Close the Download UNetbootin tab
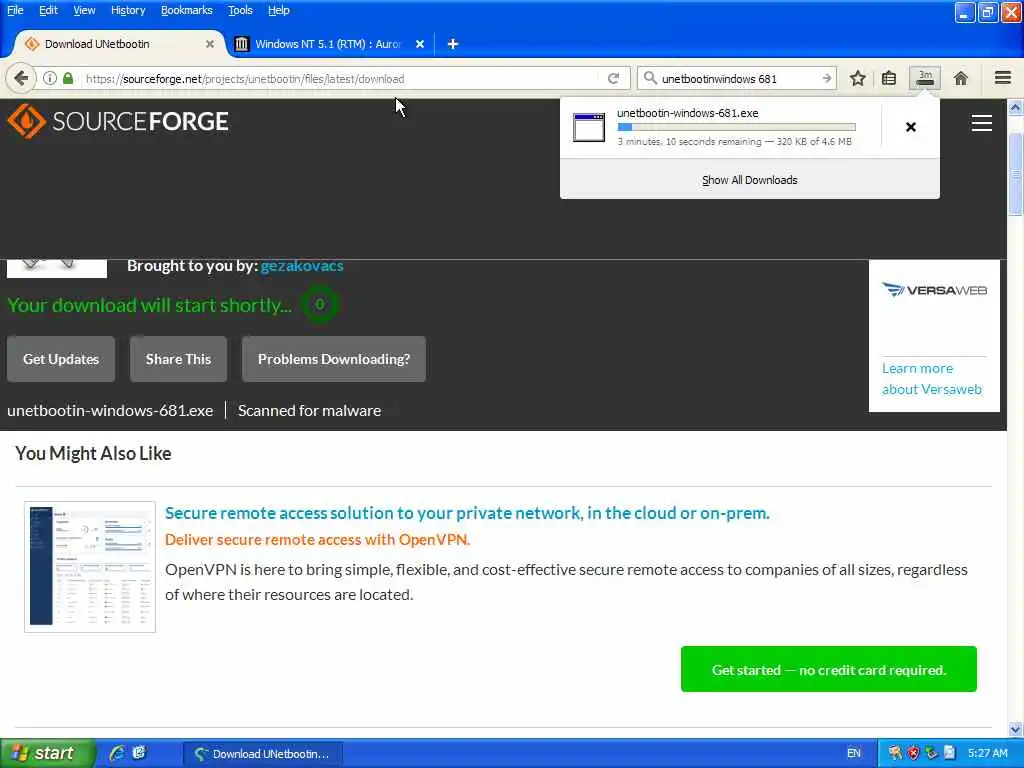Screen dimensions: 1024x768 [x=210, y=44]
